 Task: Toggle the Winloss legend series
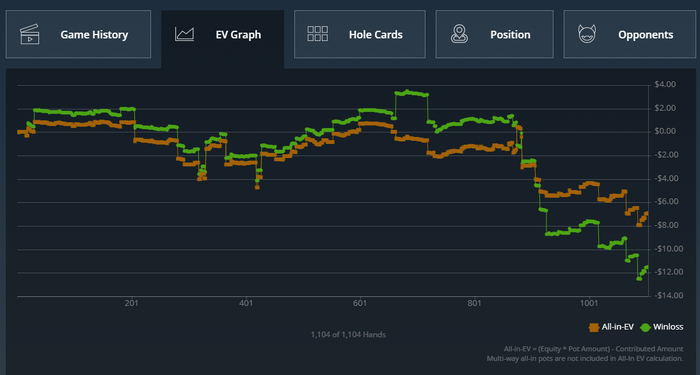(662, 327)
